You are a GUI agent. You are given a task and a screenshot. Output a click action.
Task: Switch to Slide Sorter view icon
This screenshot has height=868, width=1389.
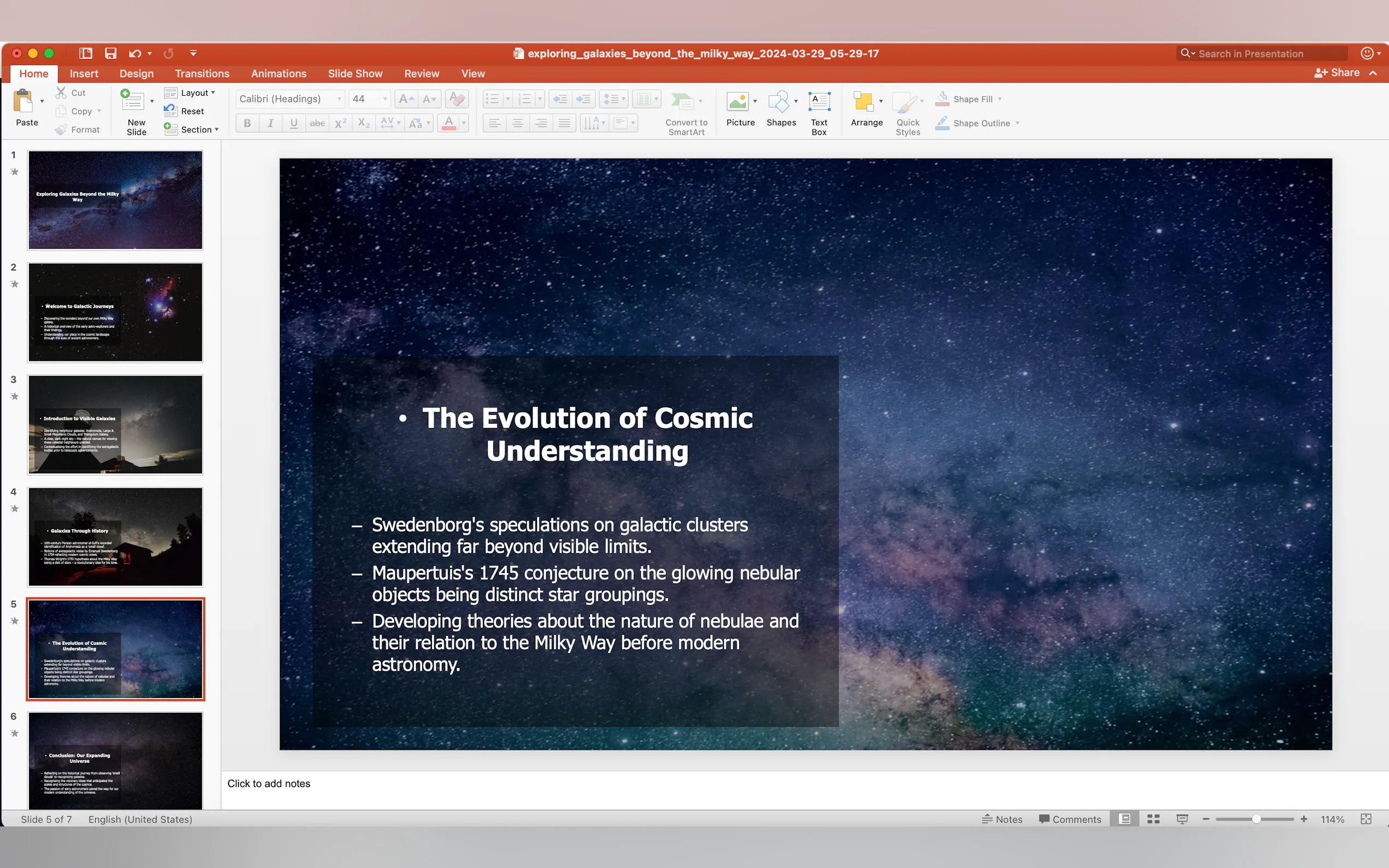(1153, 819)
